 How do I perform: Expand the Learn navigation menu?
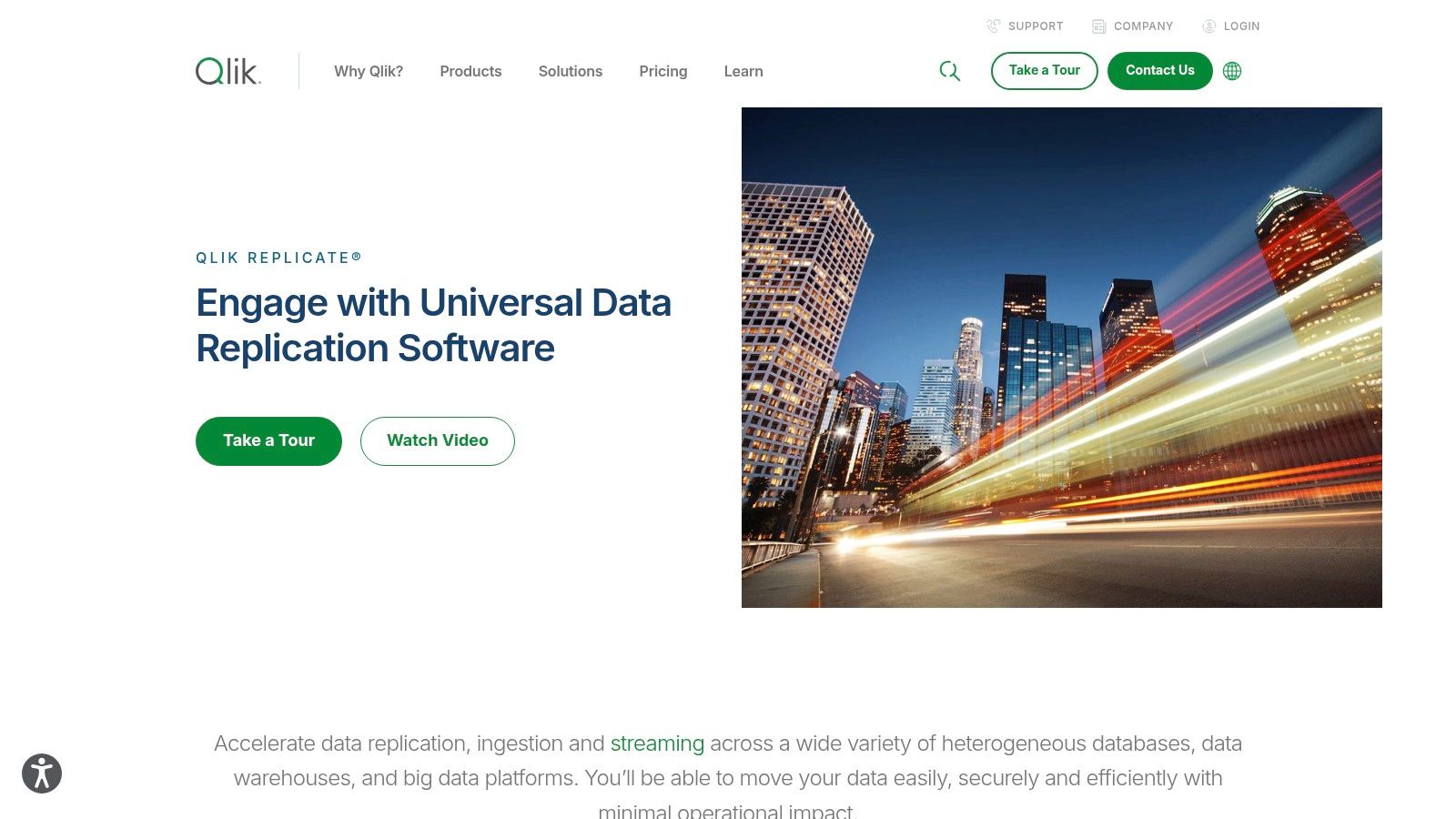pyautogui.click(x=743, y=71)
